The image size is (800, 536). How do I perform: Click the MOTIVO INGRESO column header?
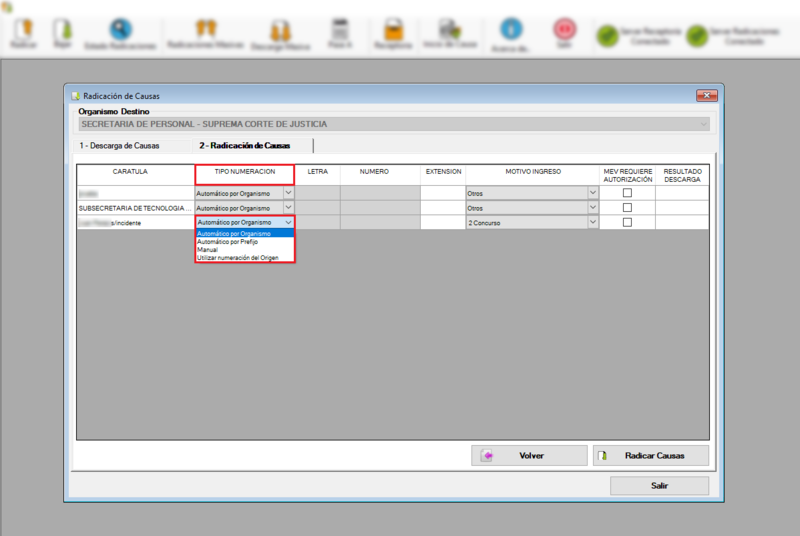[x=533, y=174]
